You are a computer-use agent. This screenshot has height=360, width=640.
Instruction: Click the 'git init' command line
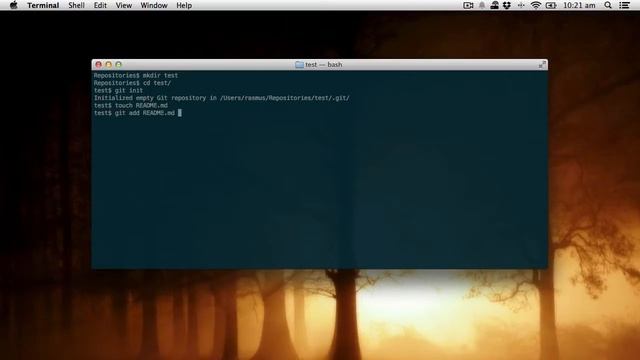click(x=118, y=91)
